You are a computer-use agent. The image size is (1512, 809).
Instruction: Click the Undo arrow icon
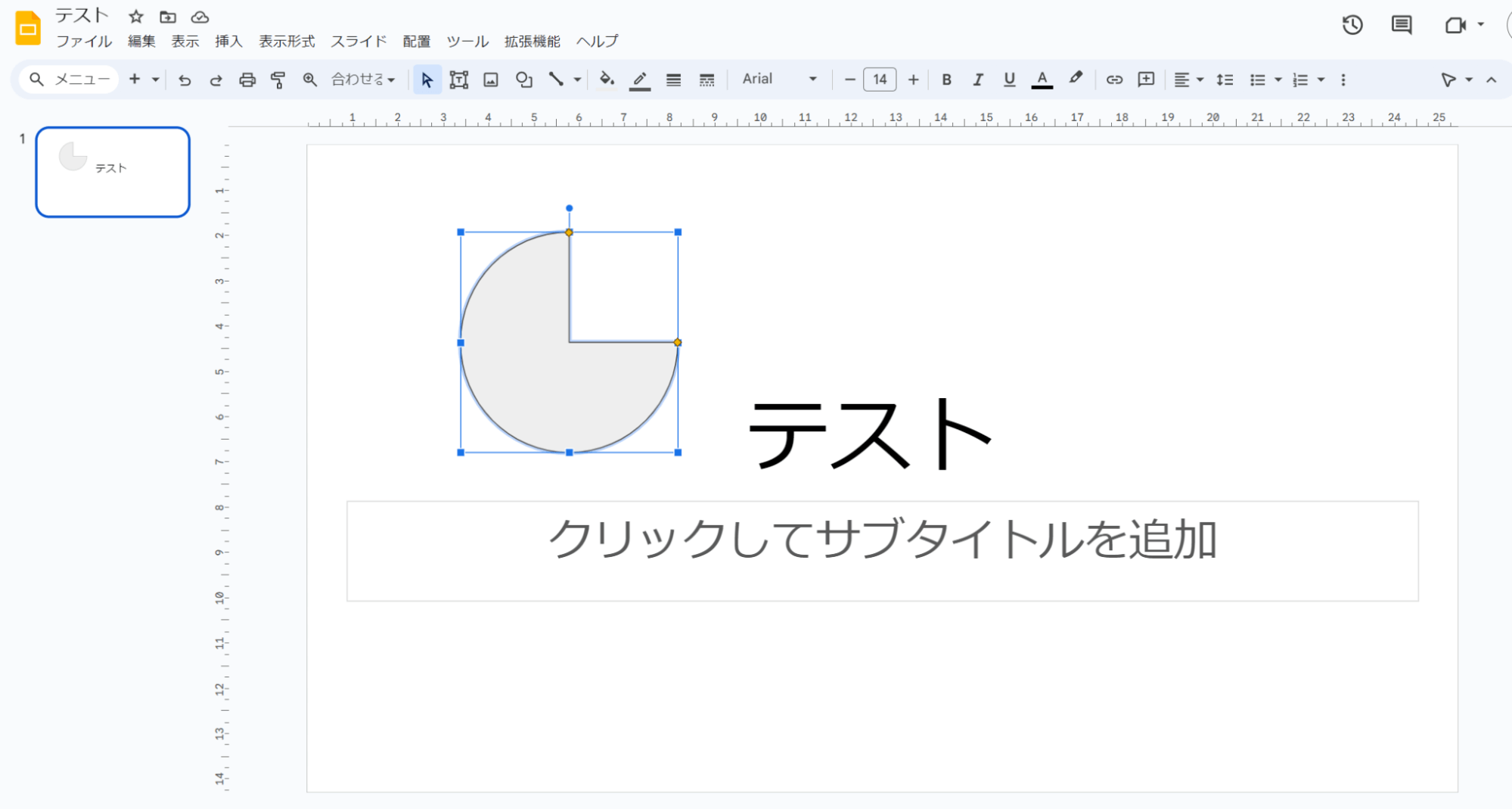pyautogui.click(x=185, y=79)
